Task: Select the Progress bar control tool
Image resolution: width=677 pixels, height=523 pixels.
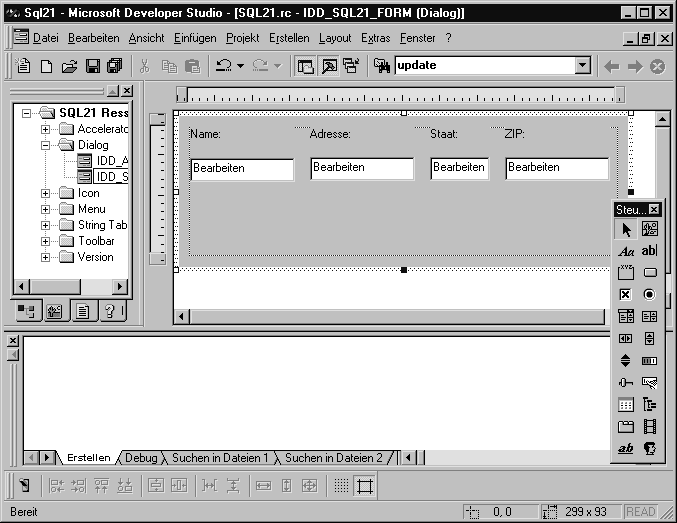Action: 649,361
